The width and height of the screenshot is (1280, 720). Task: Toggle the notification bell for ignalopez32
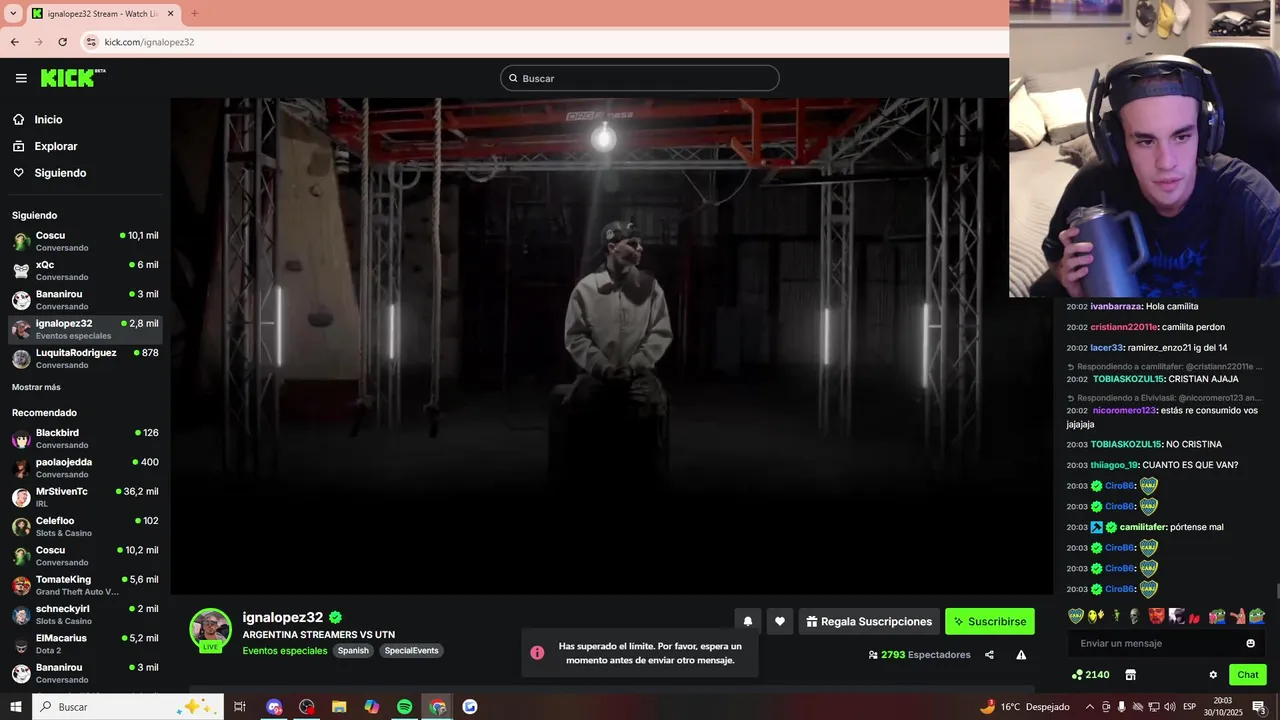click(x=747, y=621)
